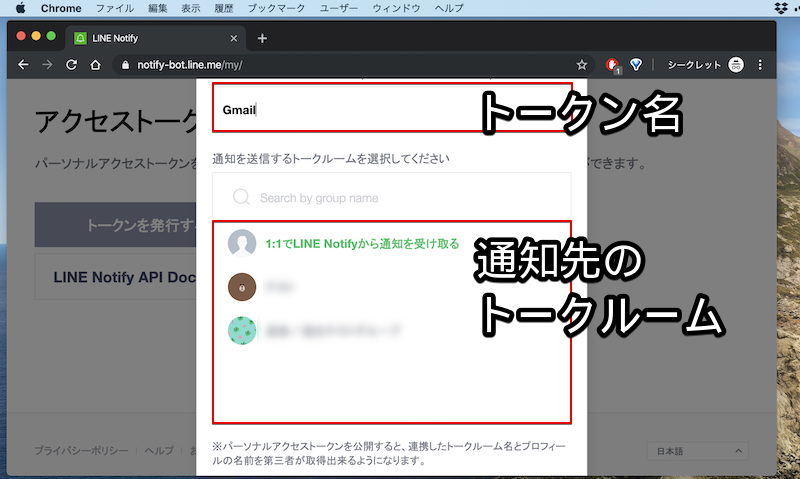Open a new tab with the plus icon
The width and height of the screenshot is (800, 479).
click(262, 39)
